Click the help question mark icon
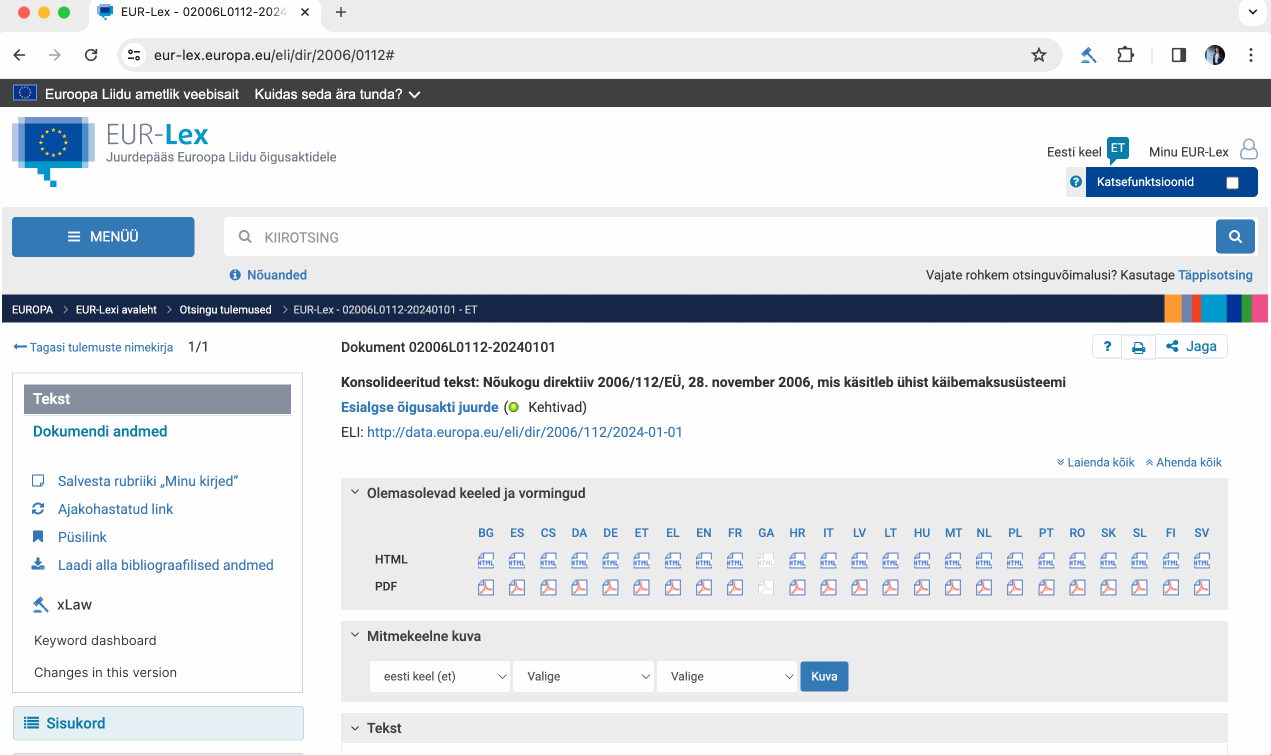 [1107, 347]
